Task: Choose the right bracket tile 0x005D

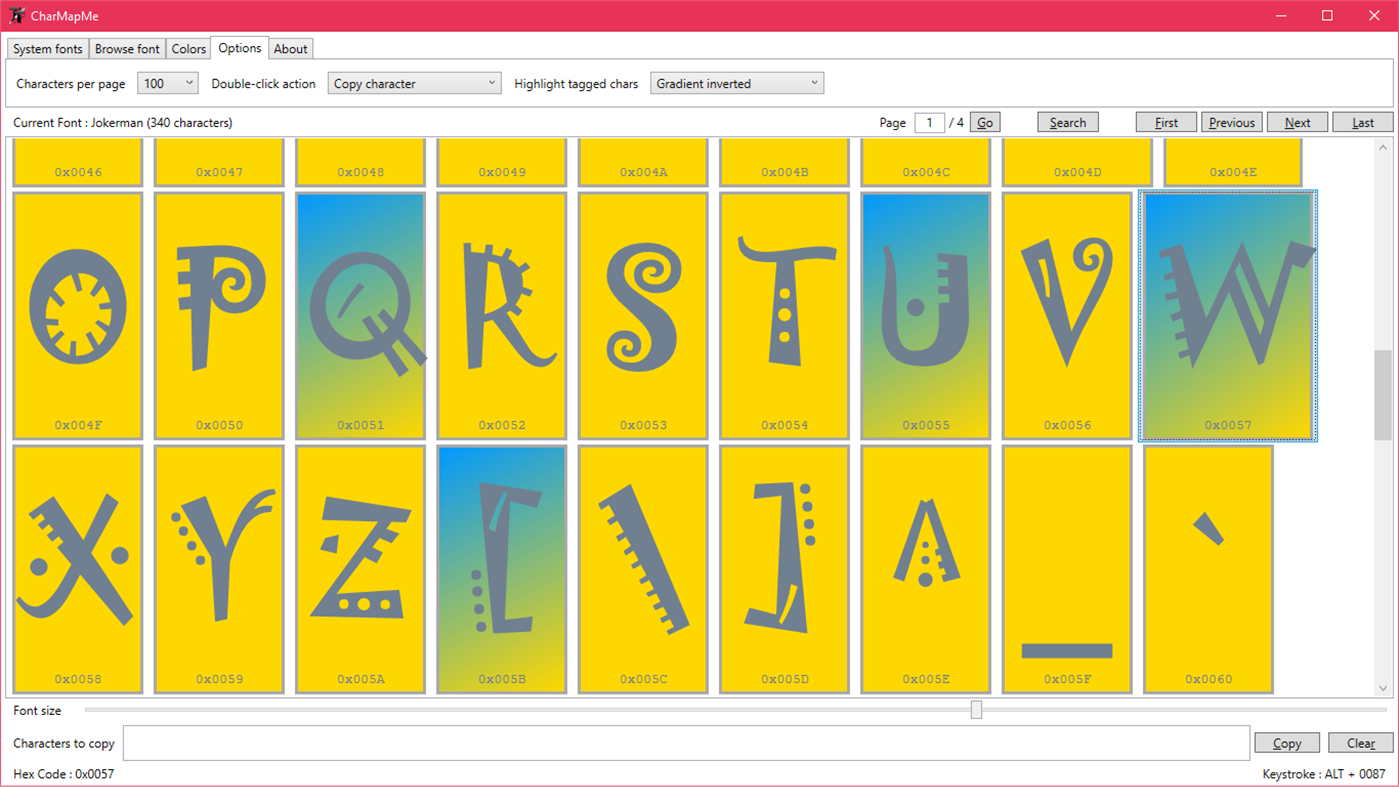Action: point(785,569)
